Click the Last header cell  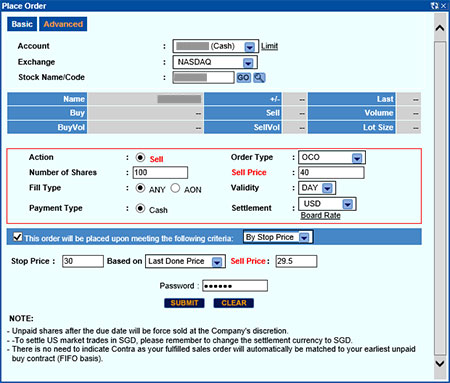352,99
